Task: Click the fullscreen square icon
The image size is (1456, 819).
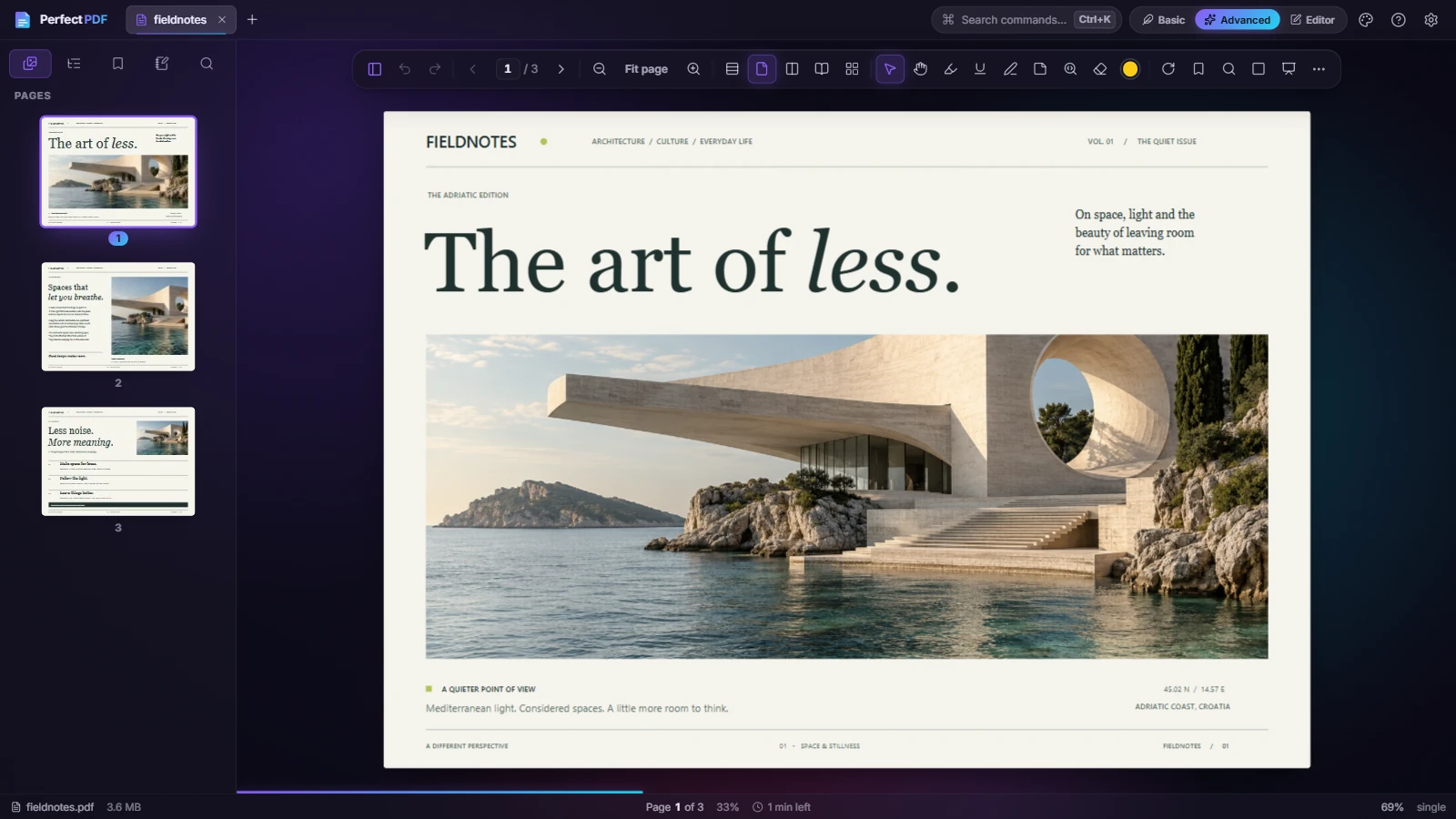Action: [1259, 69]
